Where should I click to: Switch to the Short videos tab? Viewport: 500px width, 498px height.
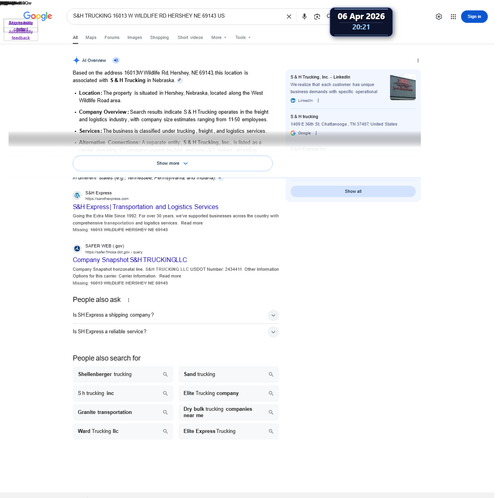pyautogui.click(x=190, y=37)
